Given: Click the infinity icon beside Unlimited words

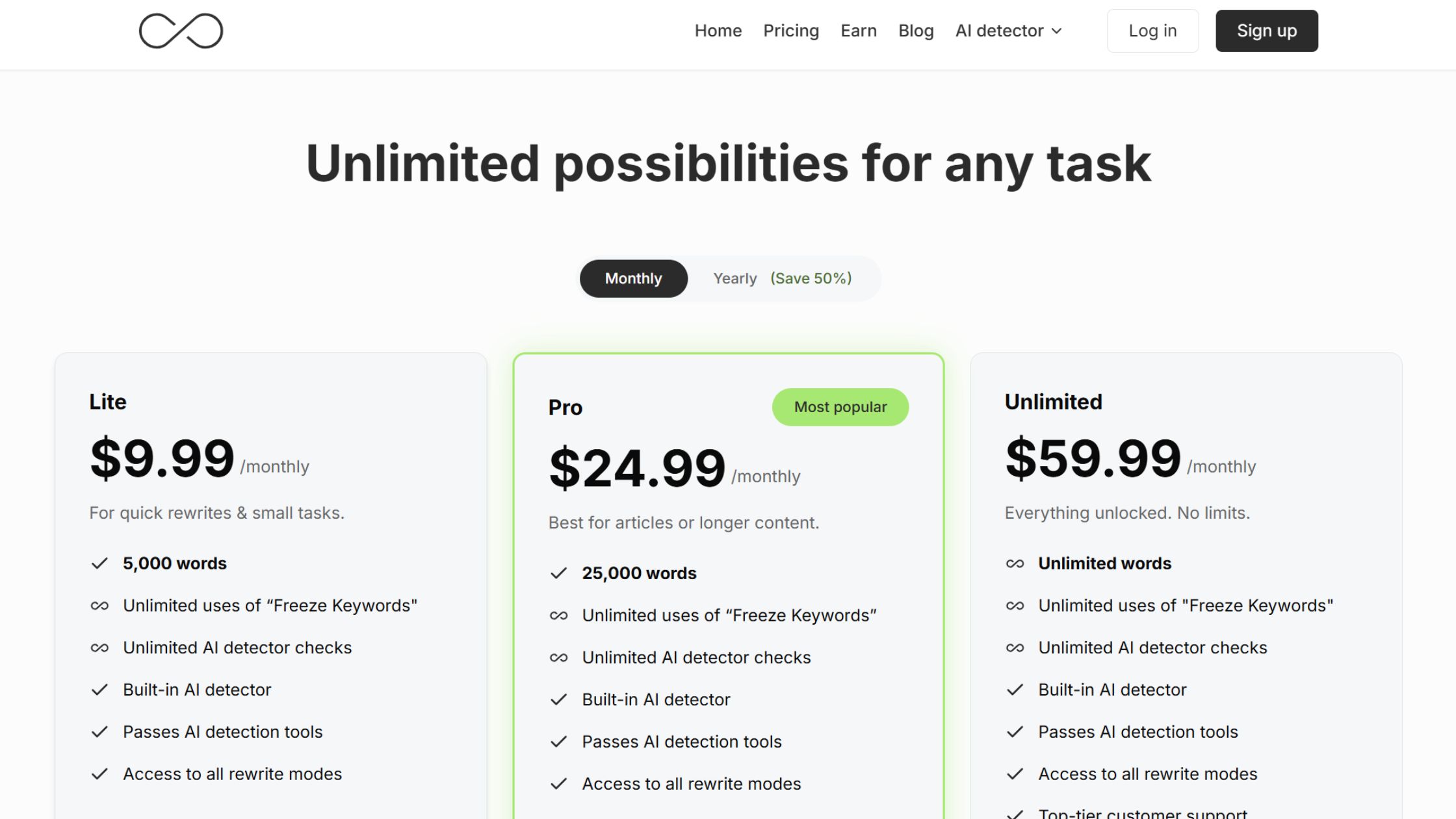Looking at the screenshot, I should 1015,564.
